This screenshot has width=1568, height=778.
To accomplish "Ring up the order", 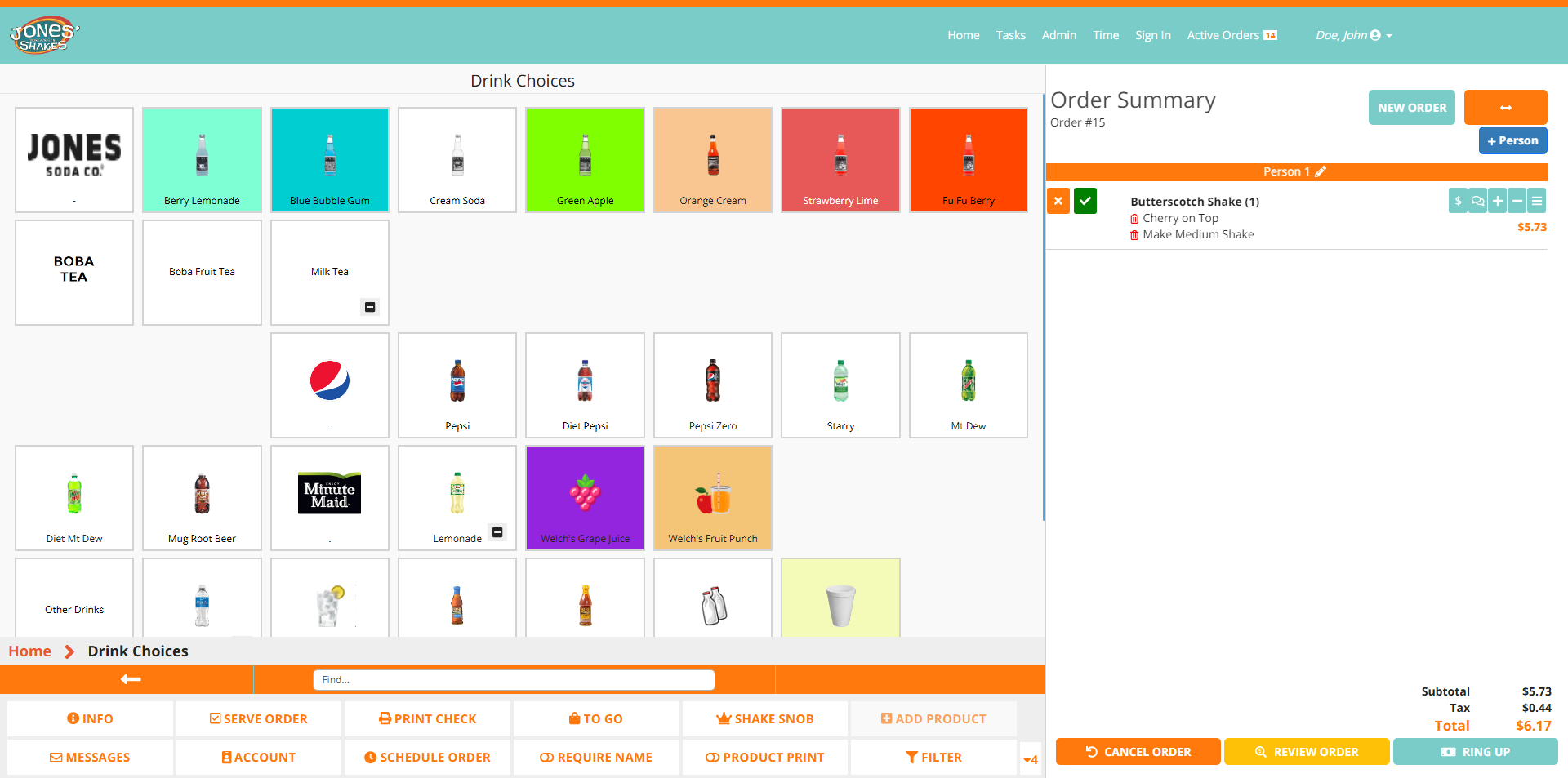I will 1476,752.
